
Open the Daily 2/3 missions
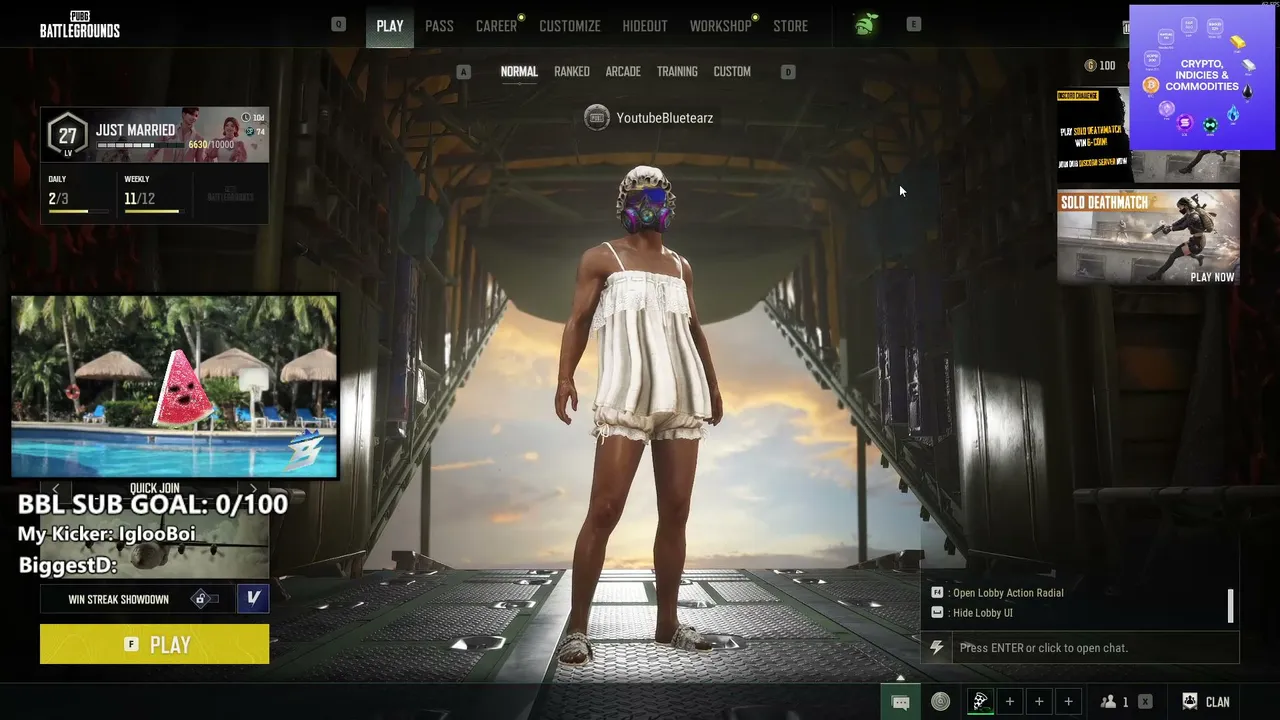(x=78, y=195)
